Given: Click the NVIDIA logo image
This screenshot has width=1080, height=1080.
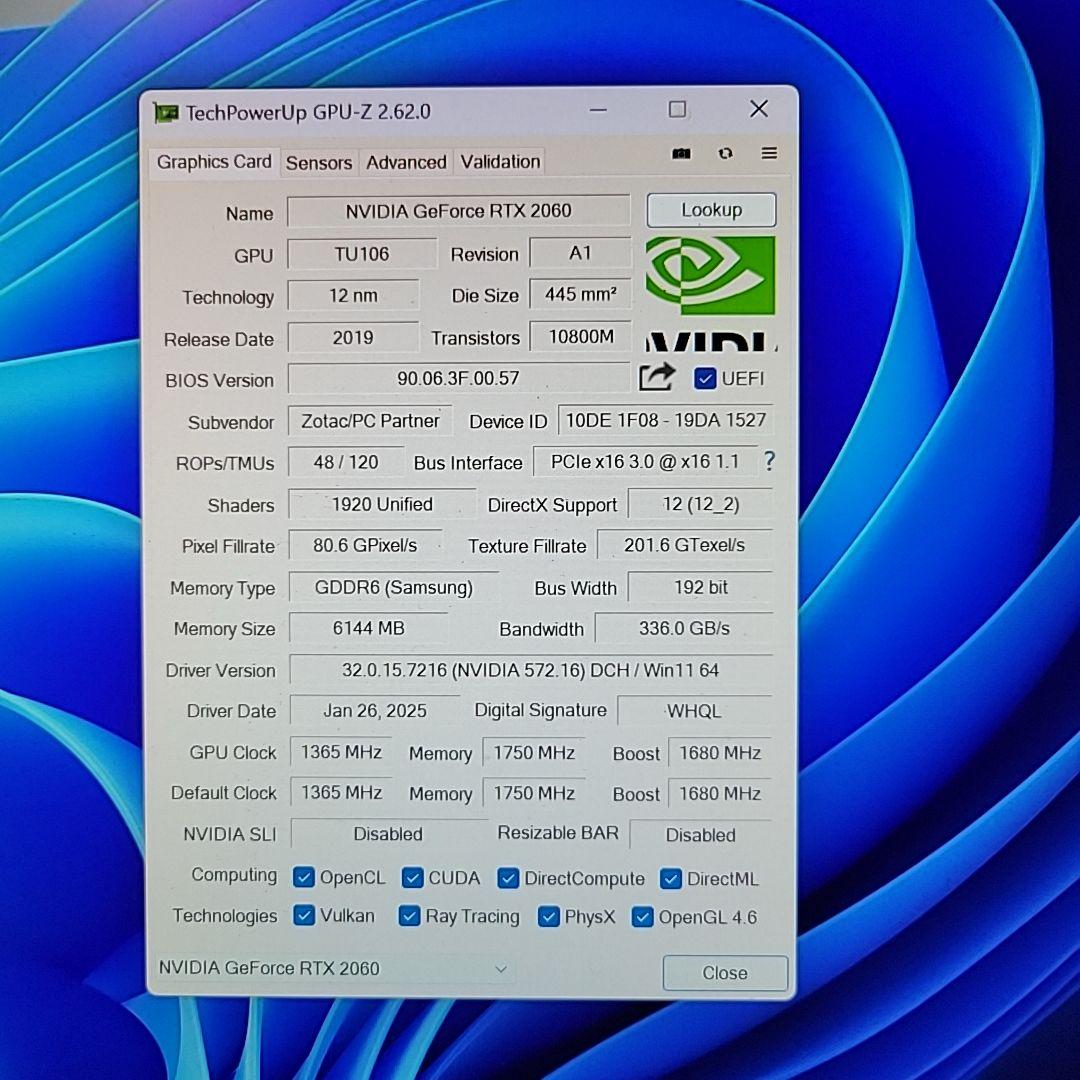Looking at the screenshot, I should [711, 276].
